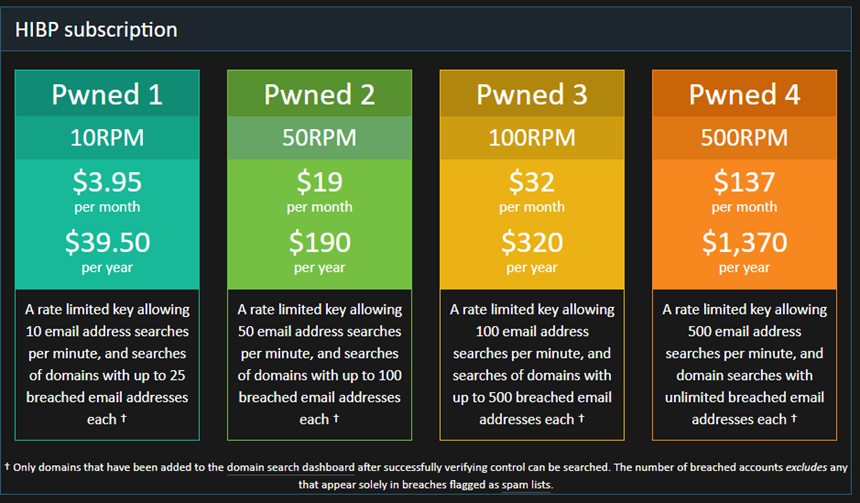The image size is (860, 503).
Task: Click the 50RPM rate band
Action: click(x=319, y=138)
